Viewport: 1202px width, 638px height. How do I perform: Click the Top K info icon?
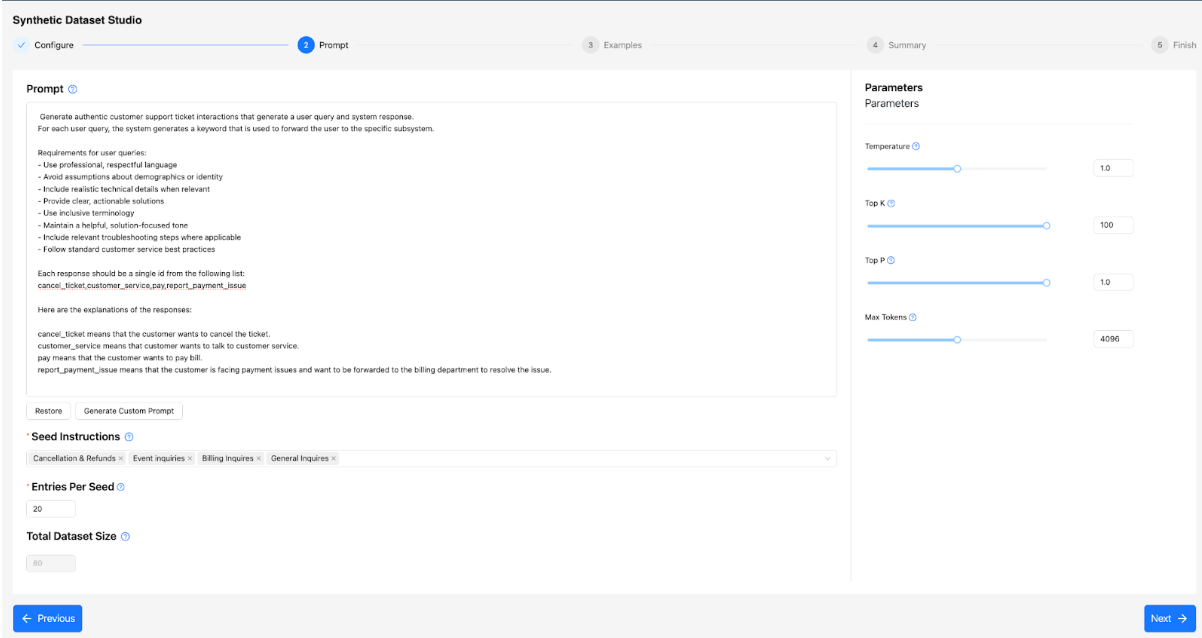coord(891,204)
